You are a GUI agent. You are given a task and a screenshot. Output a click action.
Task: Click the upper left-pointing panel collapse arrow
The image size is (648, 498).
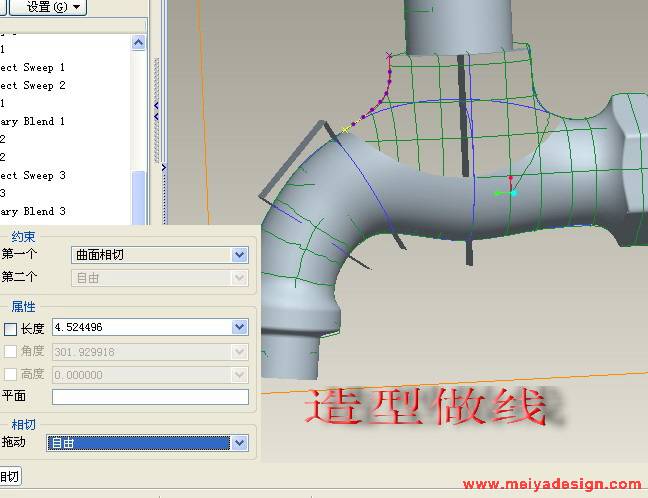pyautogui.click(x=156, y=106)
